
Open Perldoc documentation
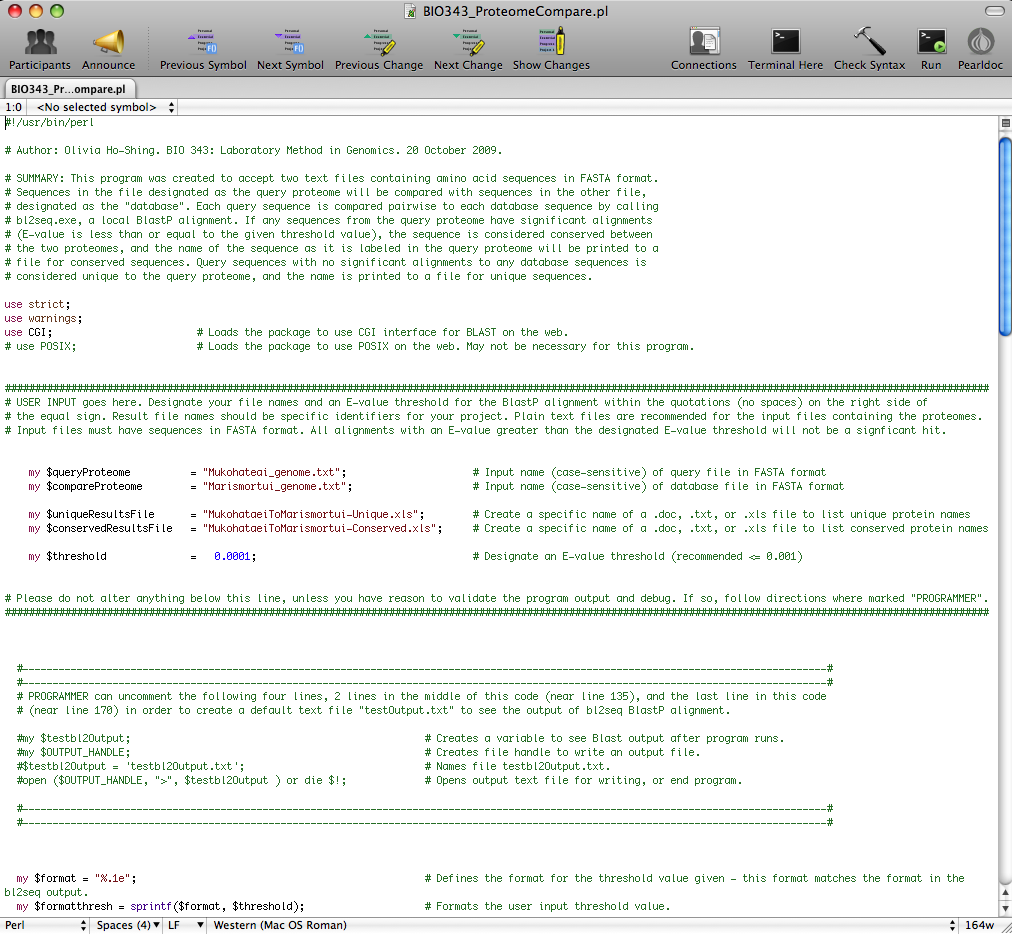pyautogui.click(x=980, y=49)
